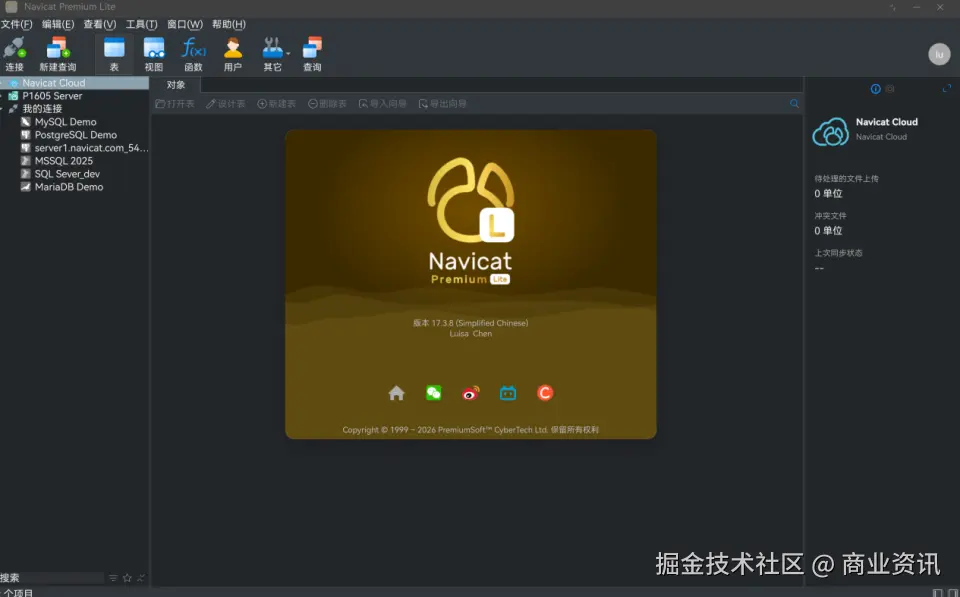Screen dimensions: 960x597
Task: Open the 连接 connection tool
Action: (x=14, y=54)
